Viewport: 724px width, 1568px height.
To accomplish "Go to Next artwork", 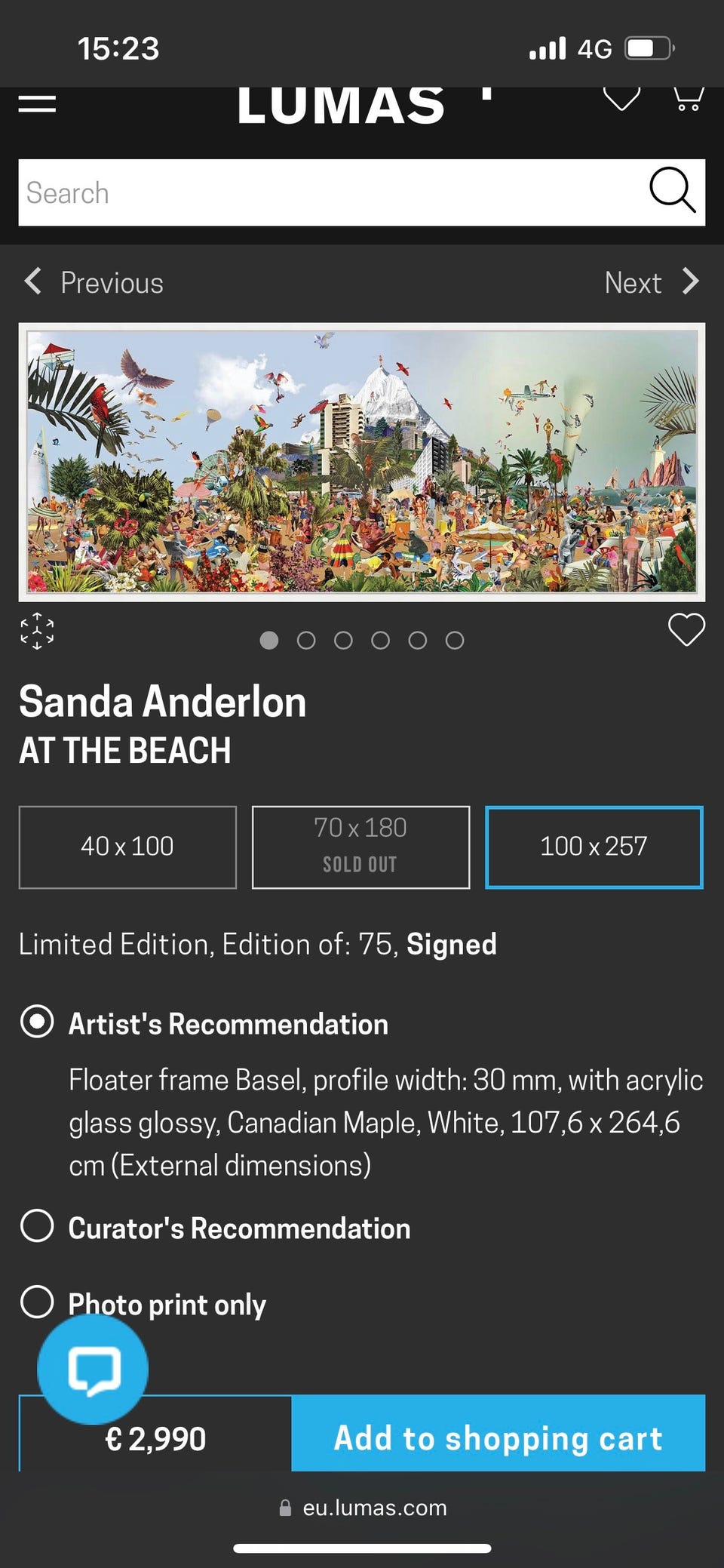I will [x=652, y=282].
